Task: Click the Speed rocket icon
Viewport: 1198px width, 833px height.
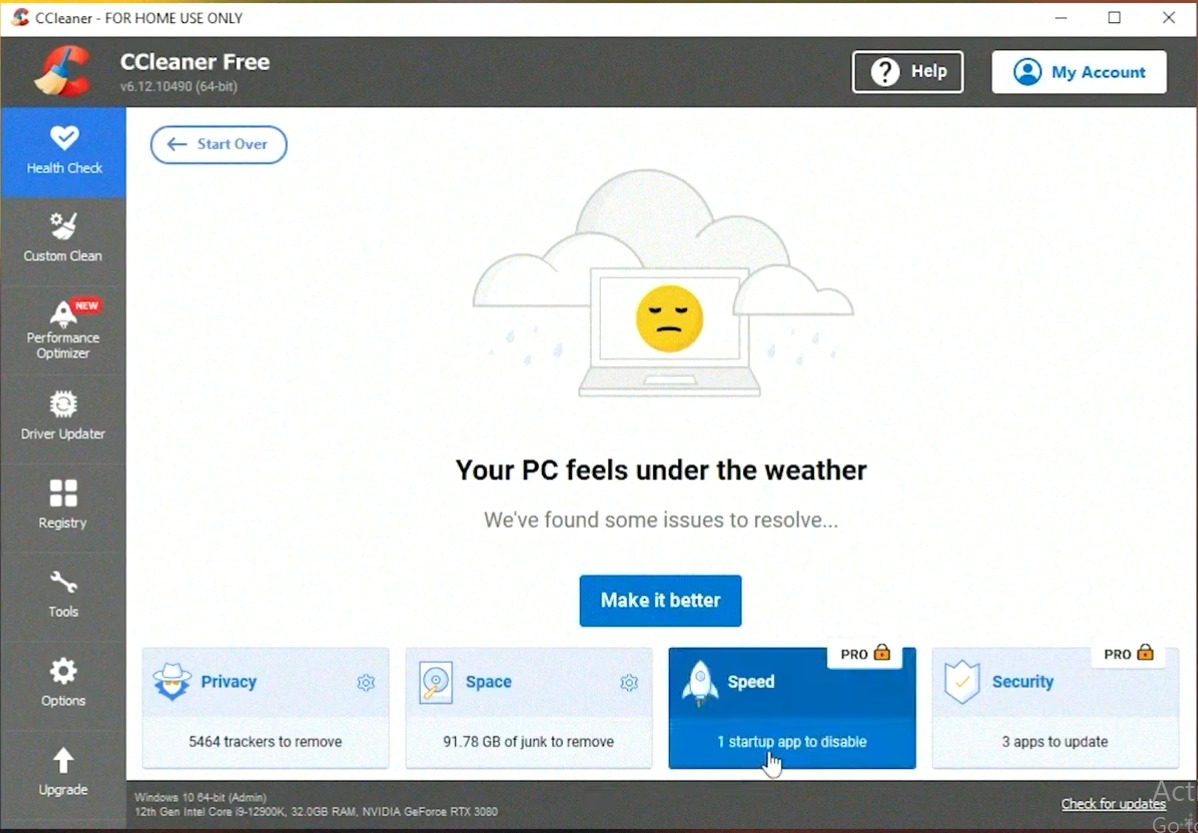Action: 700,682
